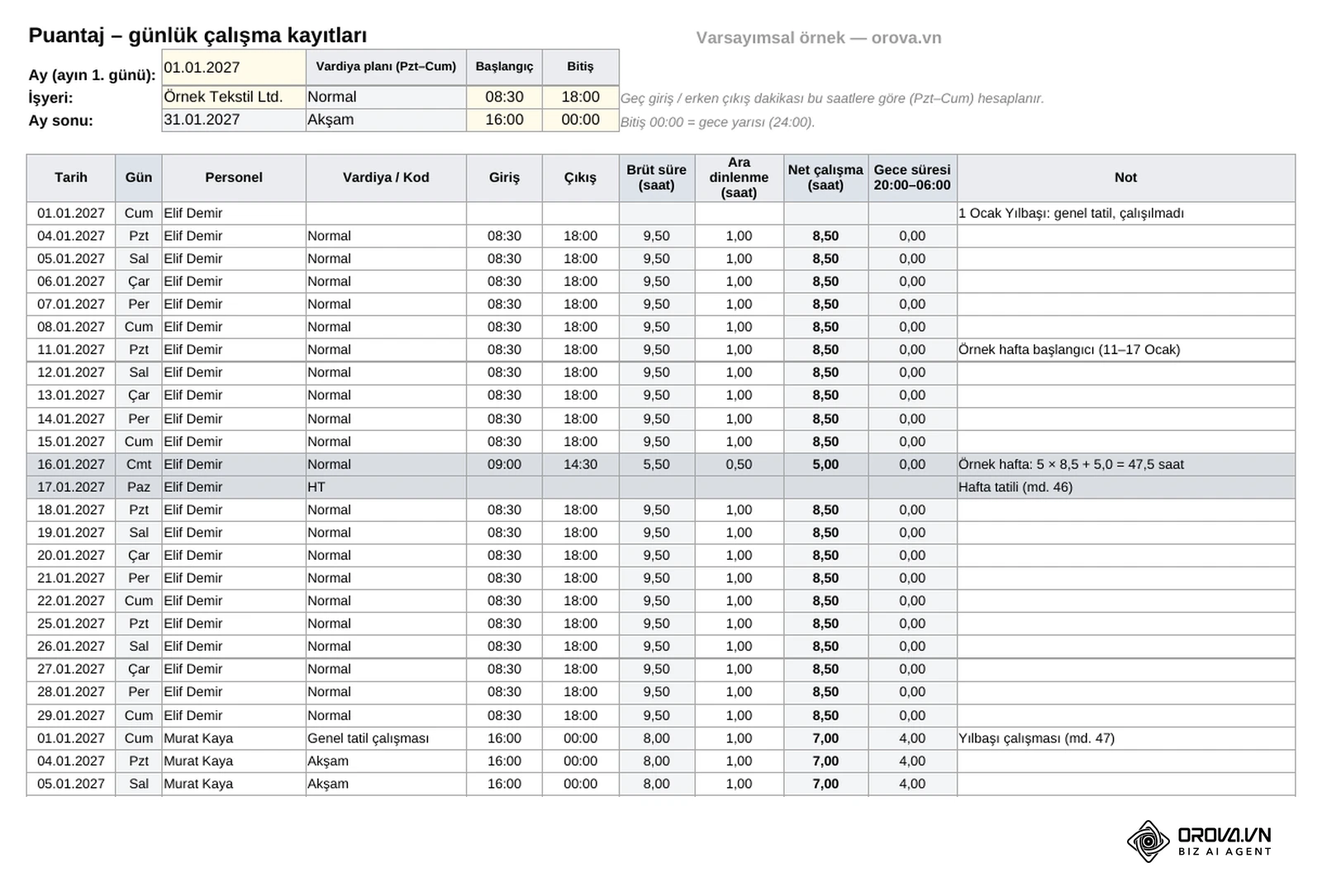1322x896 pixels.
Task: Select the month start date 01.01.2027 field
Action: [x=234, y=68]
